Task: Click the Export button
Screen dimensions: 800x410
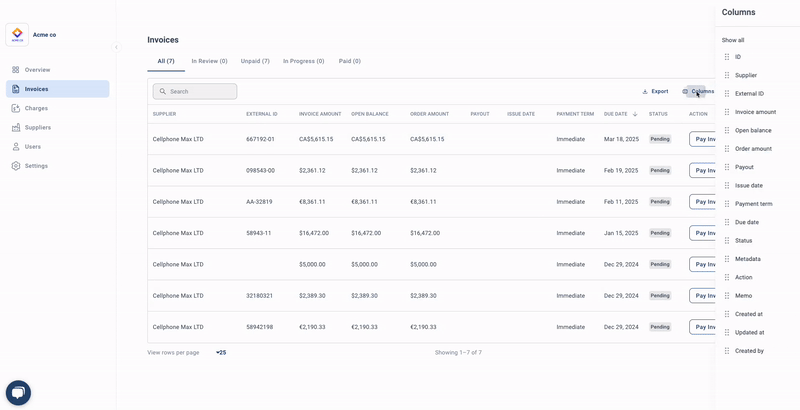Action: (655, 91)
